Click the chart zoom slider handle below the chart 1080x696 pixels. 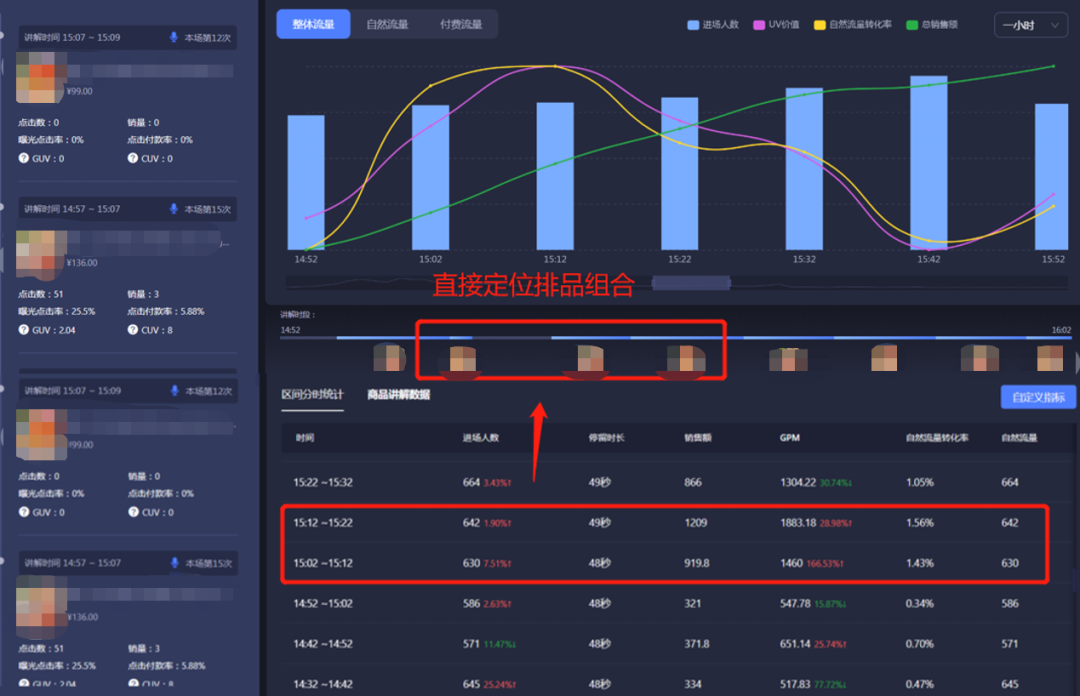[689, 283]
